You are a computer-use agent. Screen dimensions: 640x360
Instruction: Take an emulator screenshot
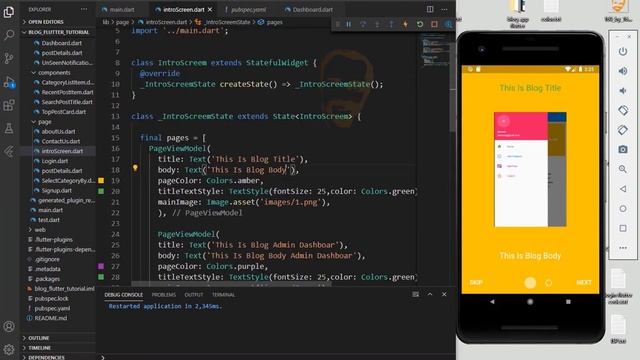coord(622,149)
